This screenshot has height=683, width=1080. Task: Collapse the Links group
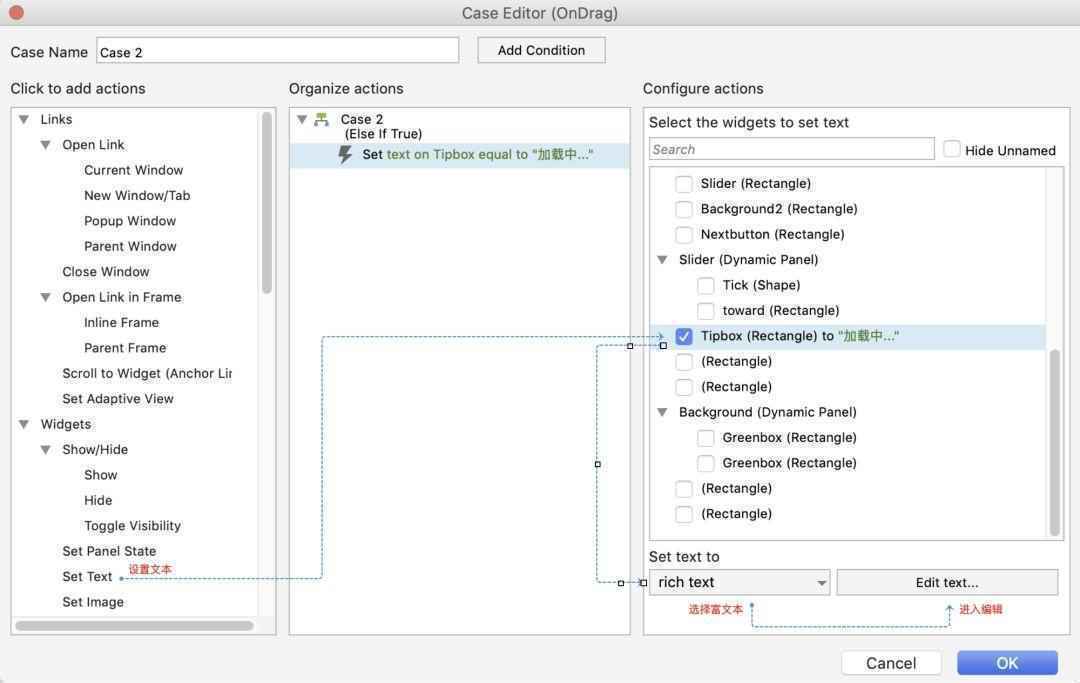(x=24, y=120)
